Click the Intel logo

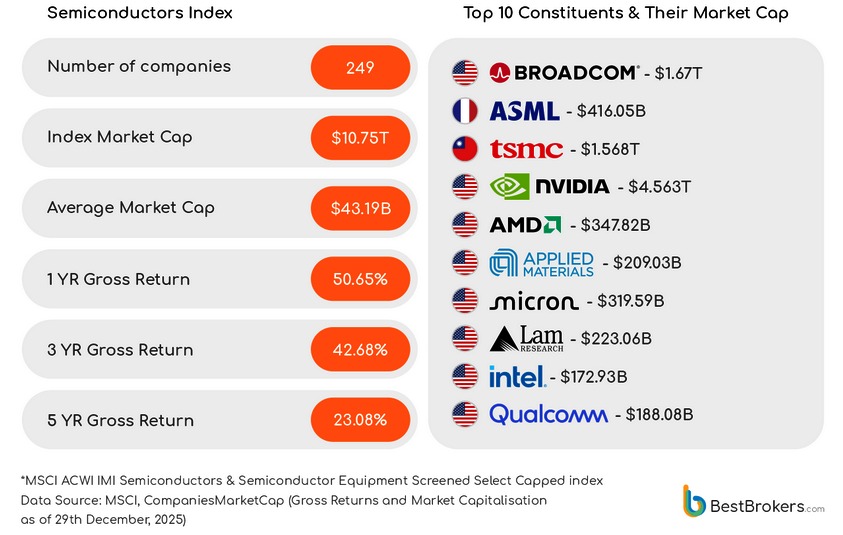516,377
